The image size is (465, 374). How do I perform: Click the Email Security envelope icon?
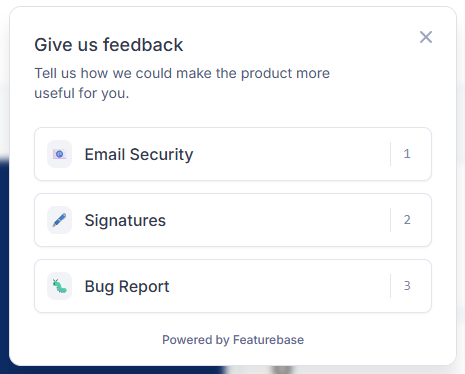(59, 154)
